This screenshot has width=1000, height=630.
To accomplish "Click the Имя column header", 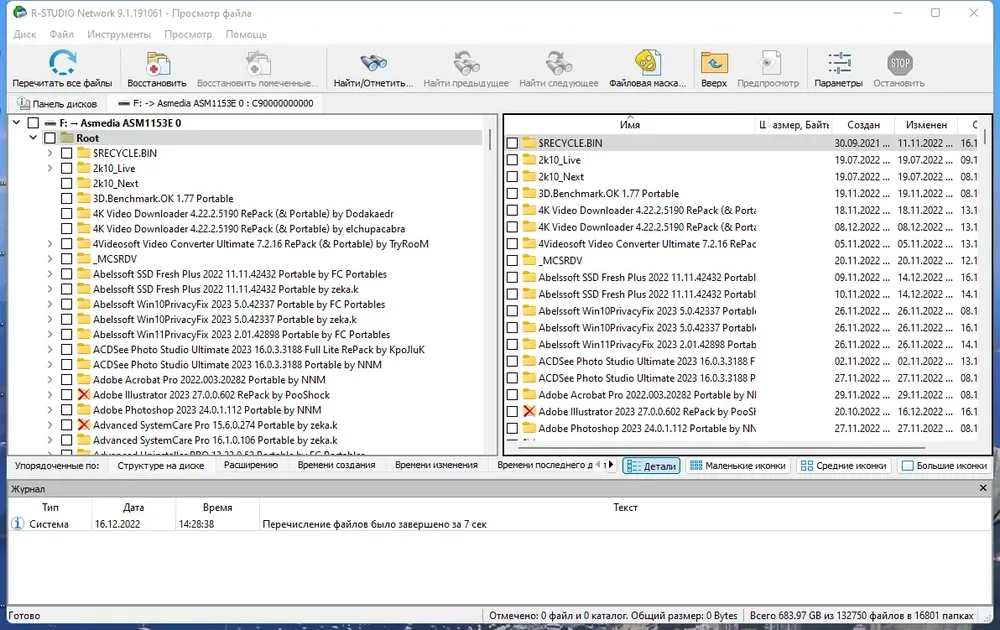I will pos(630,125).
